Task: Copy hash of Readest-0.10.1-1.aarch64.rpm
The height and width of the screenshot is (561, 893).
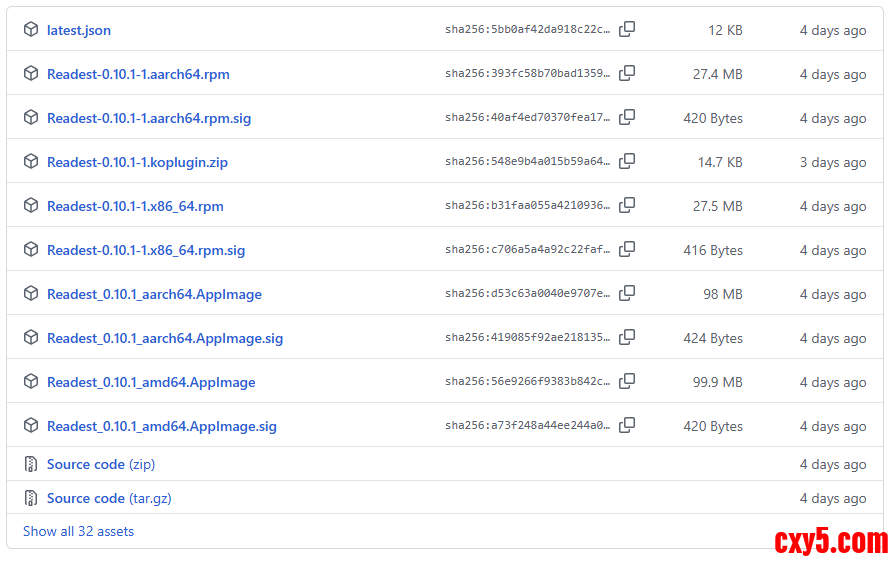Action: 627,74
